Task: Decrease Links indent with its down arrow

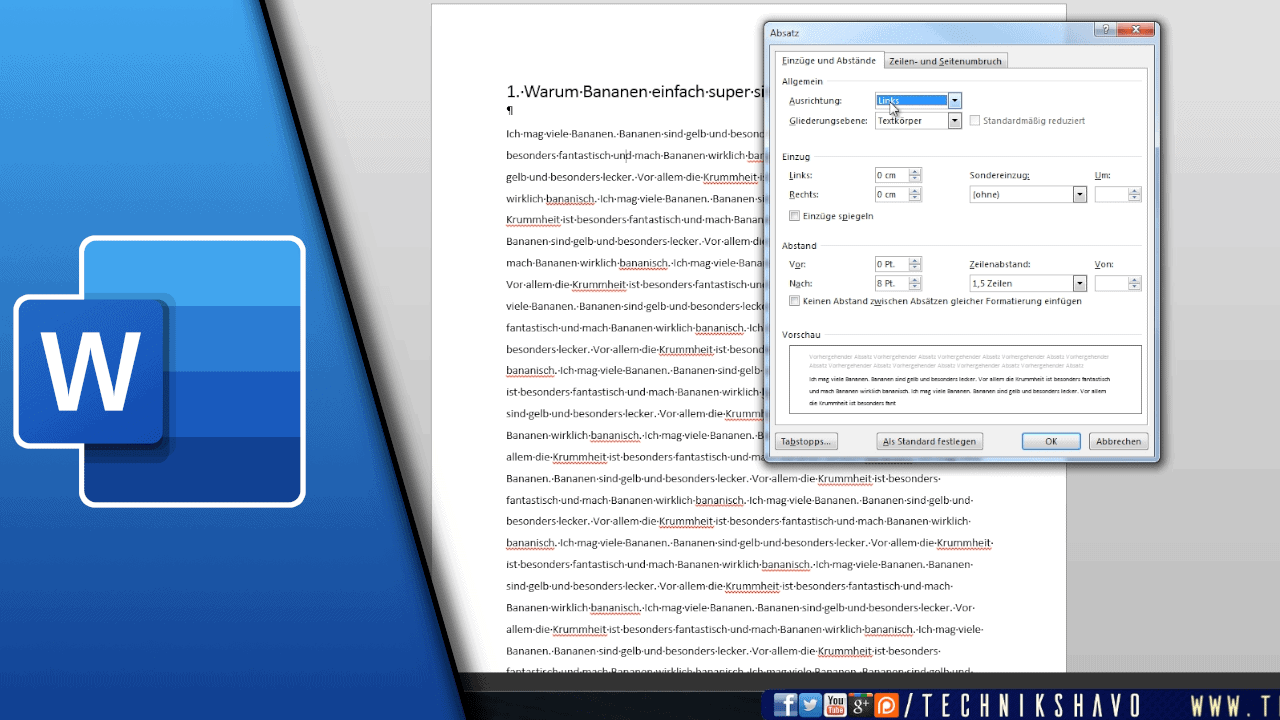Action: coord(915,179)
